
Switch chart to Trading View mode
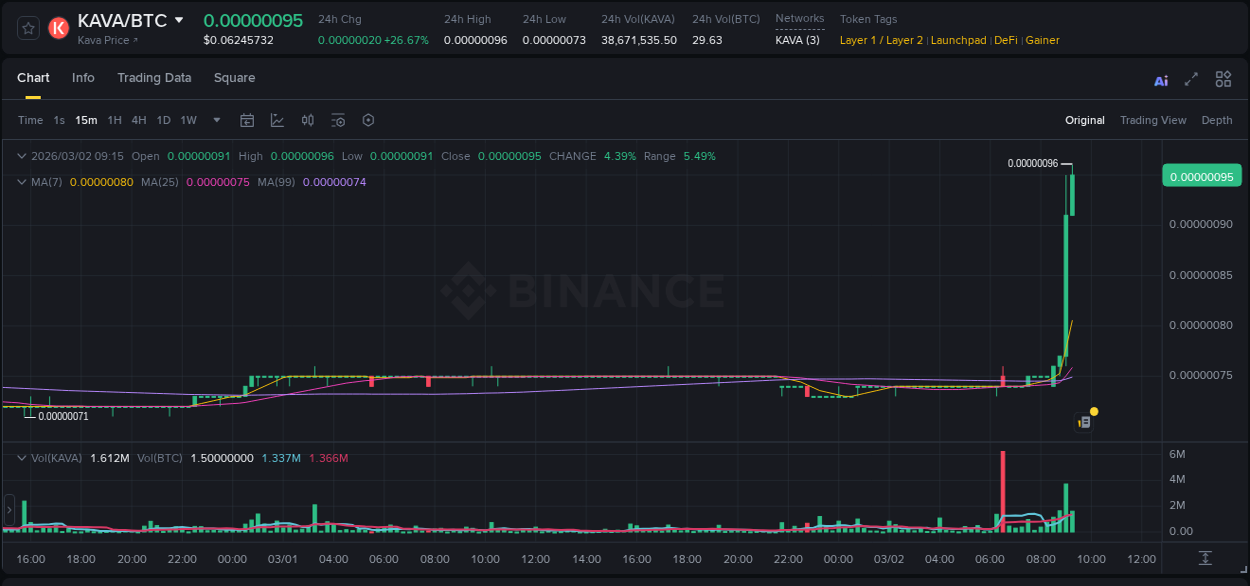(x=1153, y=120)
